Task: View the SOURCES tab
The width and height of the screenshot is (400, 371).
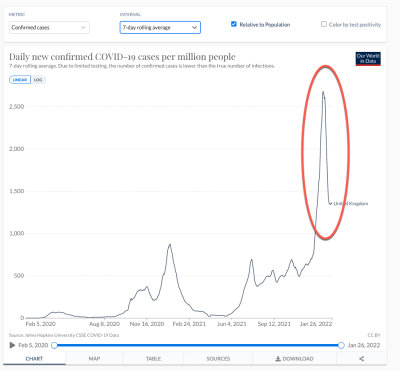Action: coord(218,359)
